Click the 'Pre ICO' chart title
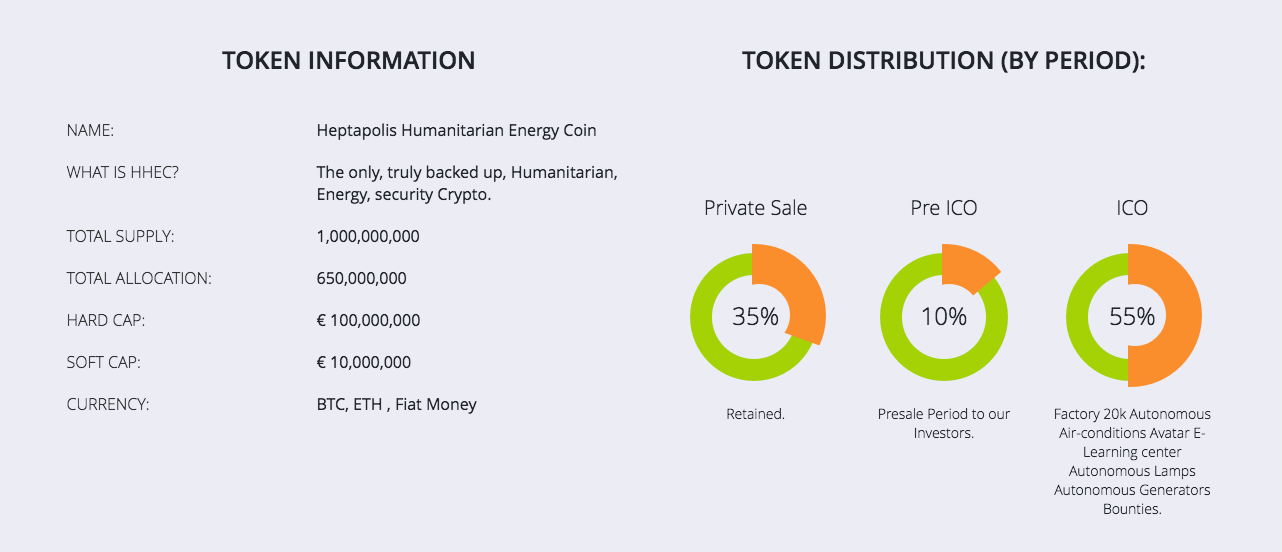The width and height of the screenshot is (1282, 552). pyautogui.click(x=944, y=208)
